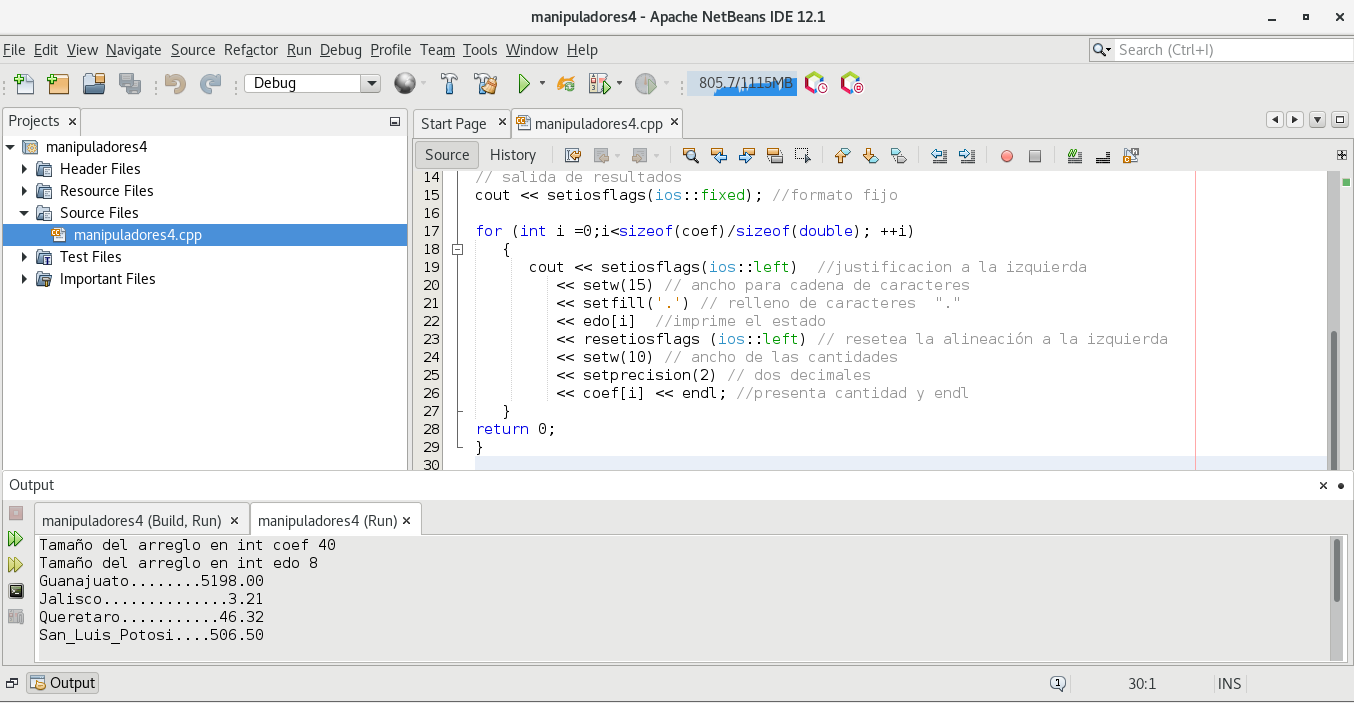
Task: Click the Build Project hammer icon
Action: [450, 84]
